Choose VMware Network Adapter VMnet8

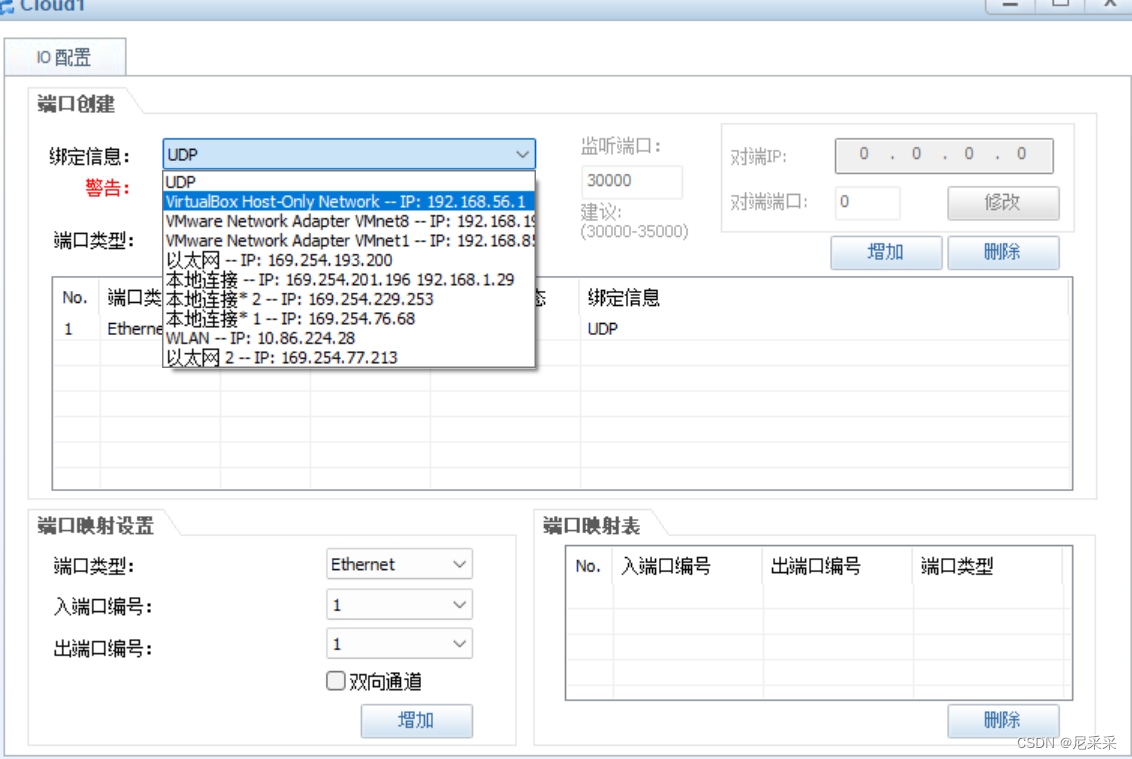pyautogui.click(x=349, y=221)
